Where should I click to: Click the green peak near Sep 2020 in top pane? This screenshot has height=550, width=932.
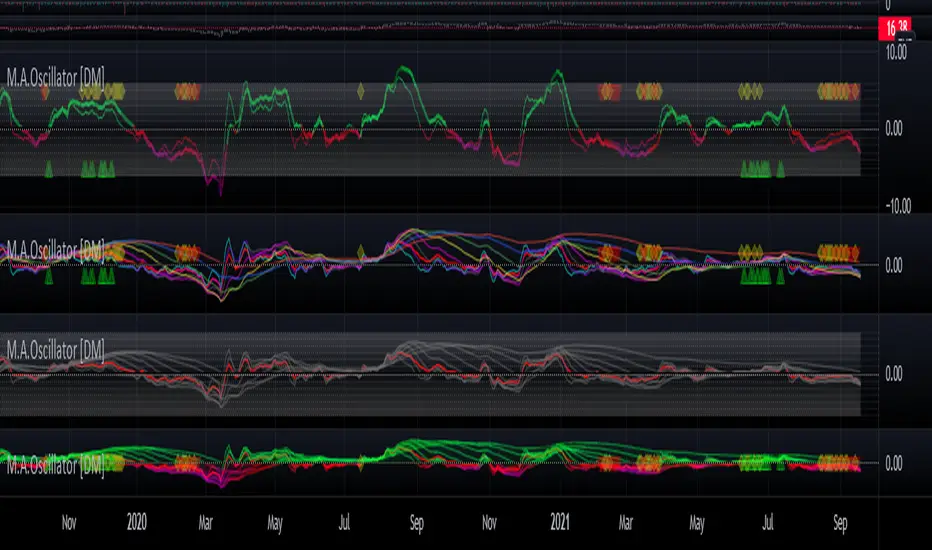pyautogui.click(x=403, y=70)
